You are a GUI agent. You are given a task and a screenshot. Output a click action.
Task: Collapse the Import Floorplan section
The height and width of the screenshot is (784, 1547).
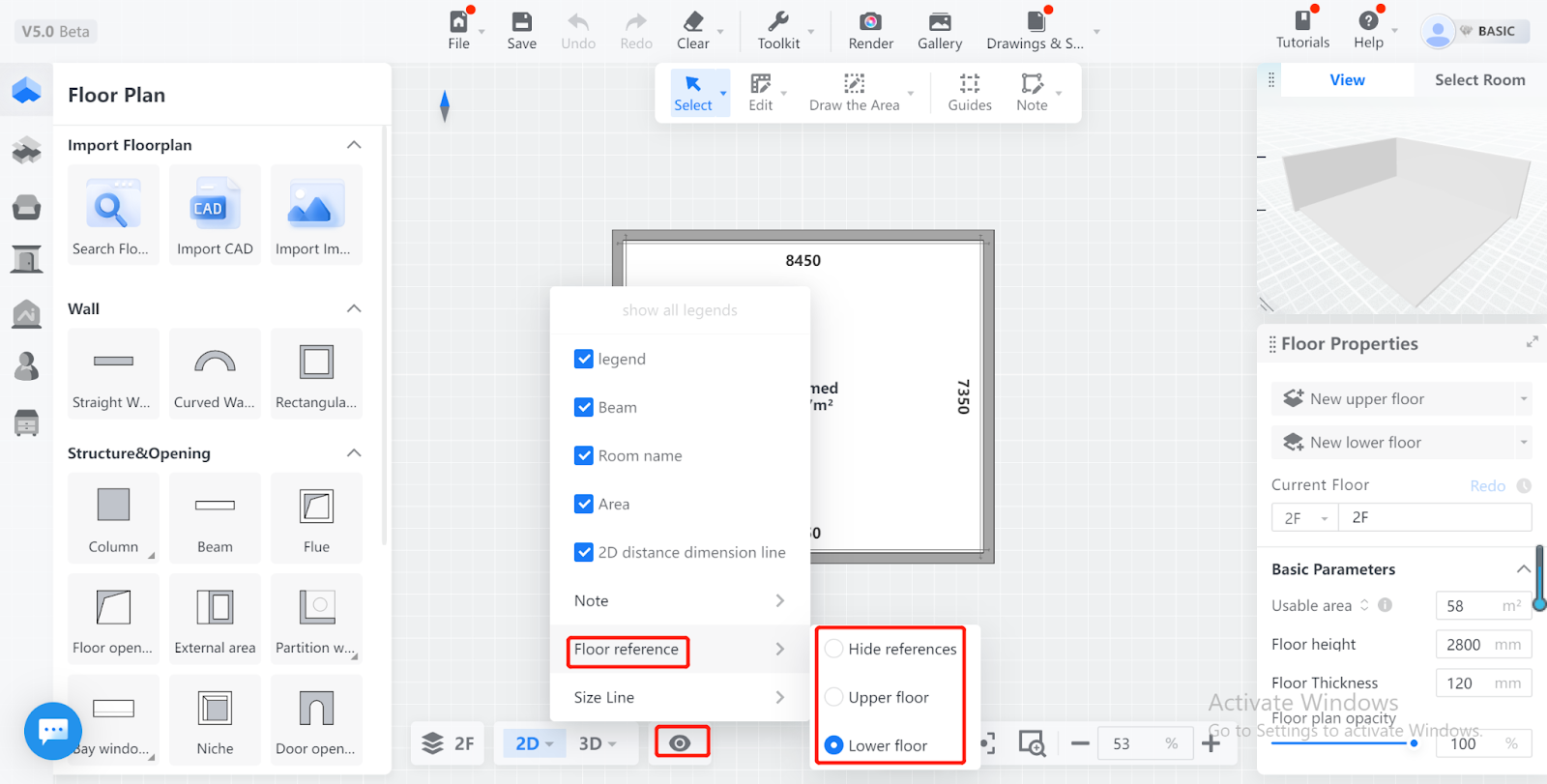coord(354,145)
